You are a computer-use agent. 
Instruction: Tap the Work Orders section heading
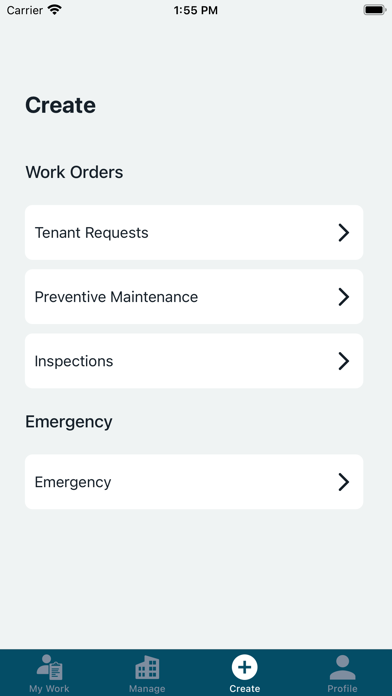(x=74, y=172)
